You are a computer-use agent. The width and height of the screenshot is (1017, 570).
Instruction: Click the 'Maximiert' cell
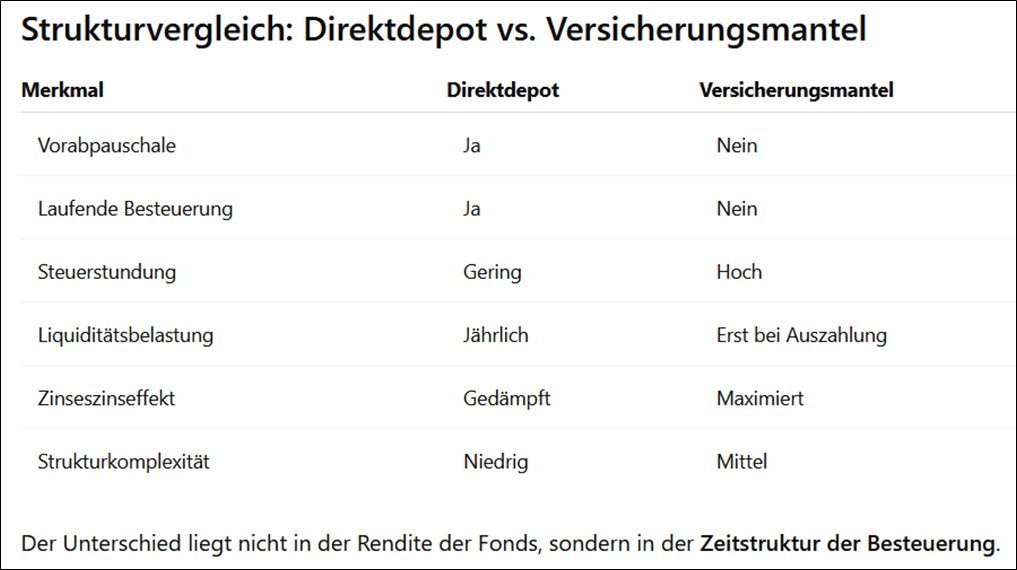[760, 398]
